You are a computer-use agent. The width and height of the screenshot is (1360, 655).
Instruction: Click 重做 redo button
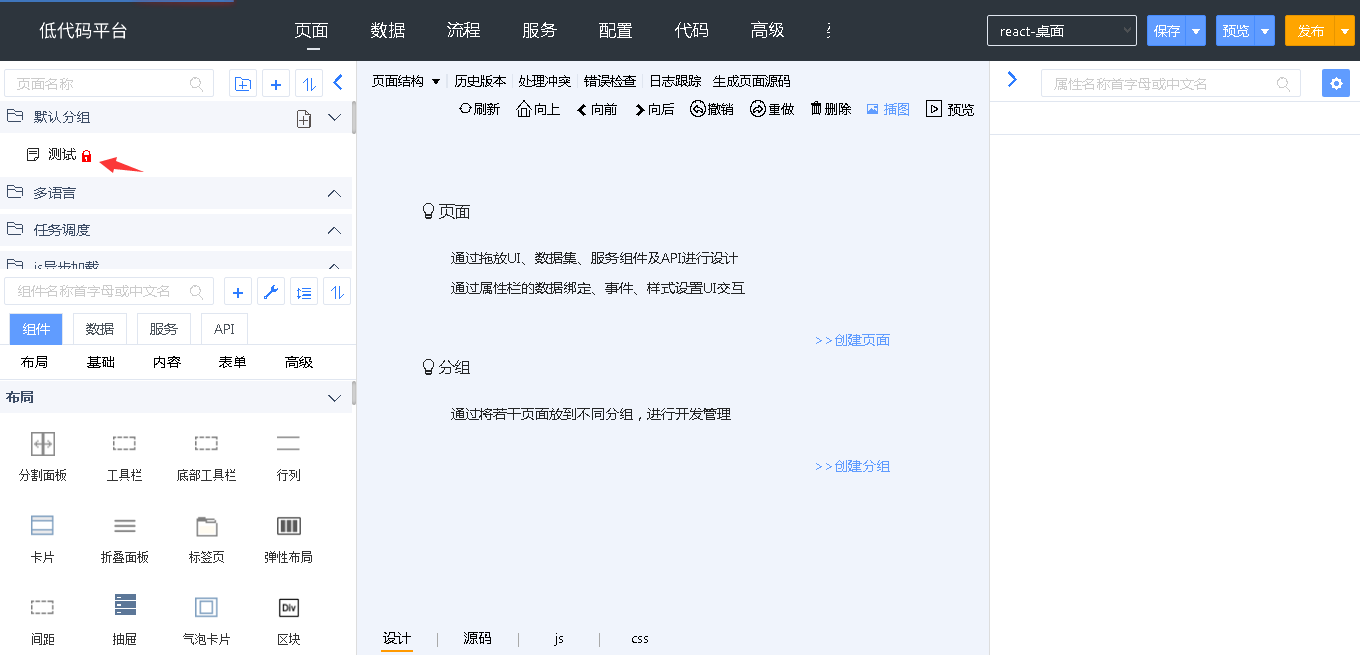[x=772, y=109]
